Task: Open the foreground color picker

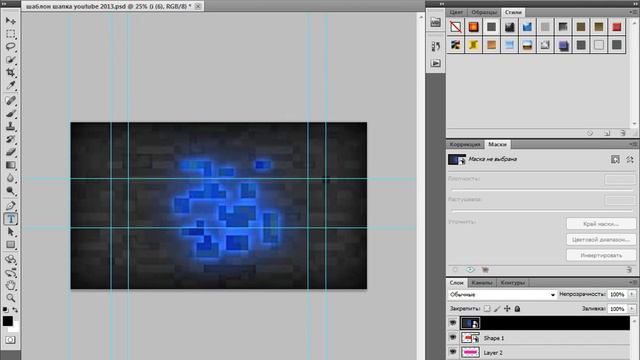Action: tap(7, 321)
